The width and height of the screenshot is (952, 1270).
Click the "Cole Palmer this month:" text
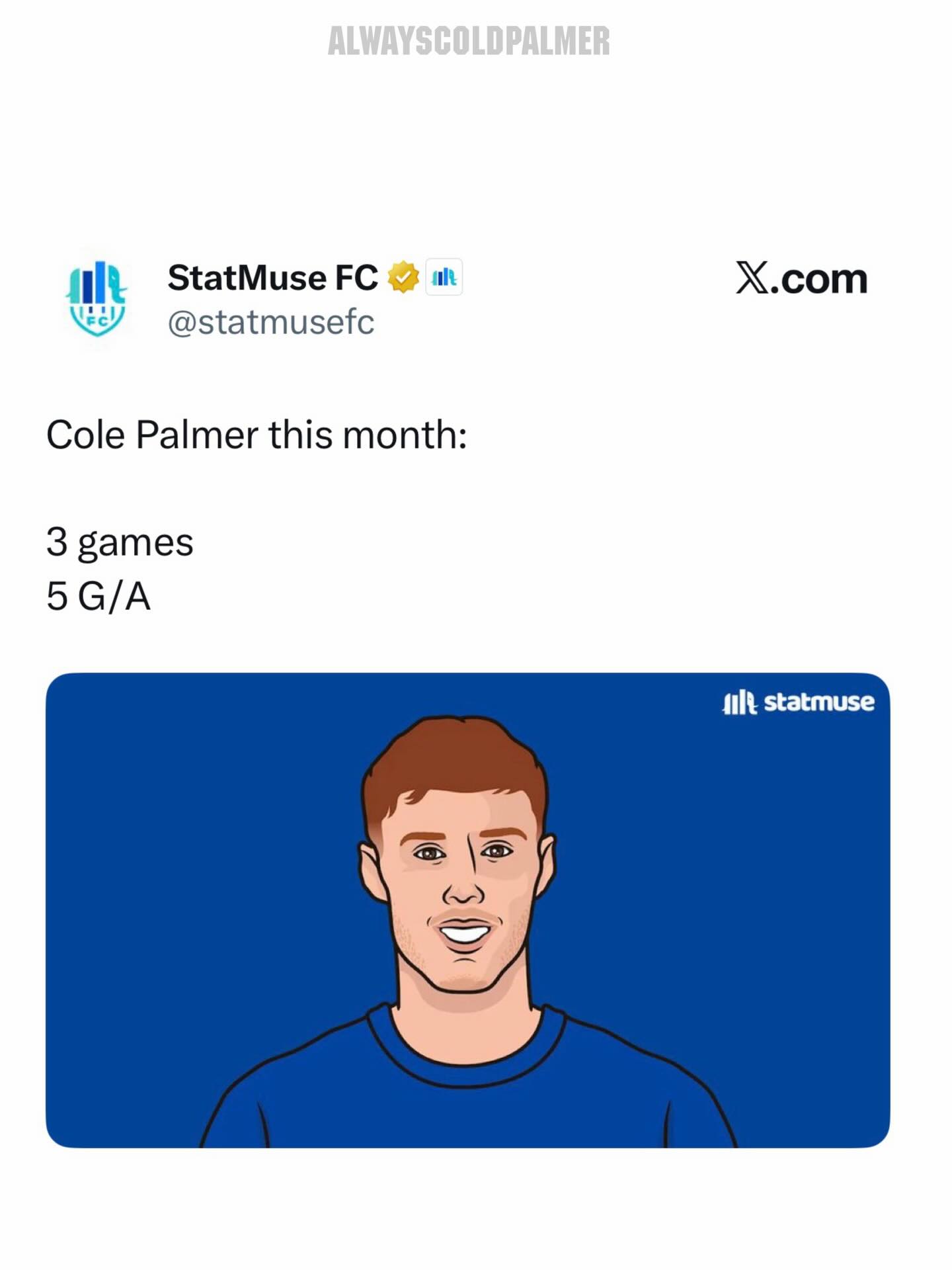click(257, 435)
